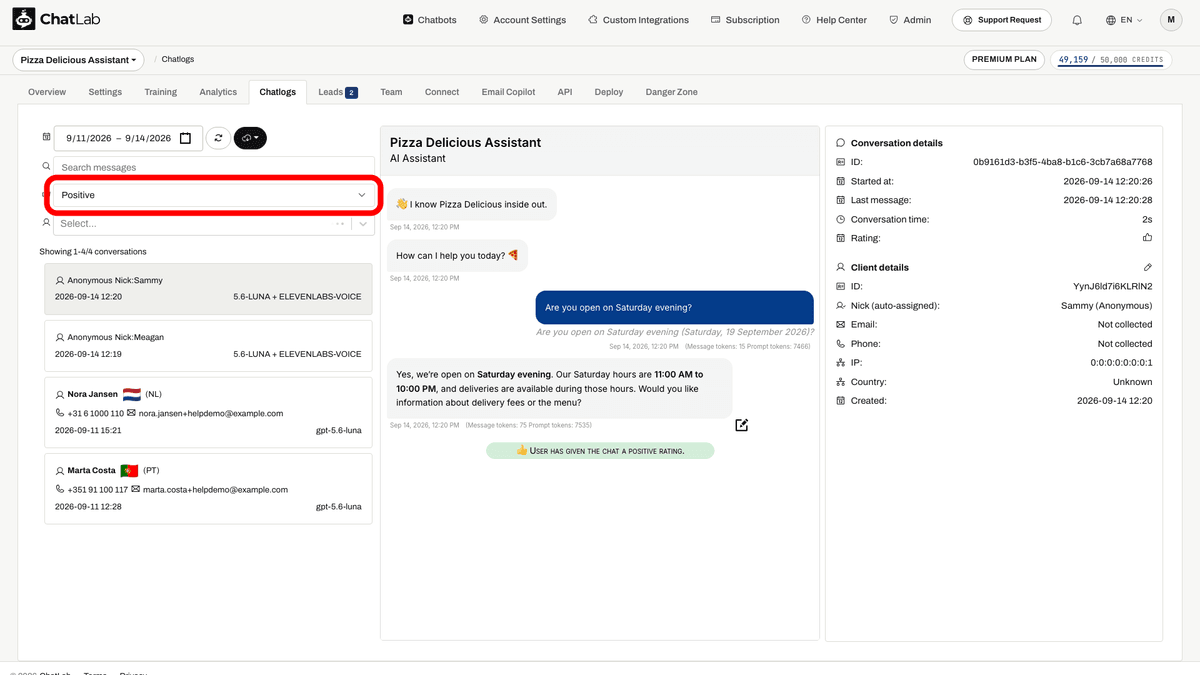
Task: Switch to the Training tab
Action: pyautogui.click(x=160, y=92)
